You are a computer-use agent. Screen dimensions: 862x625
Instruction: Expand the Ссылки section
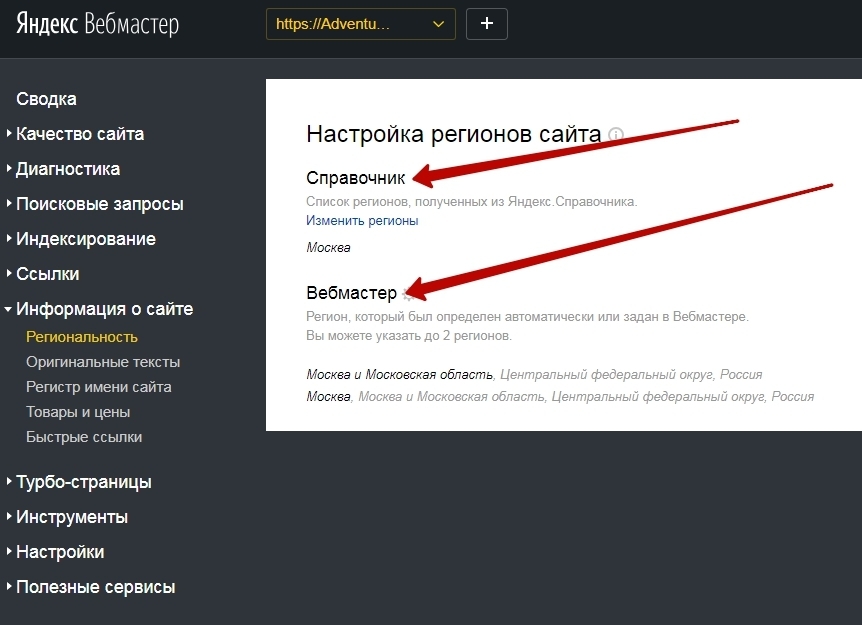point(49,273)
